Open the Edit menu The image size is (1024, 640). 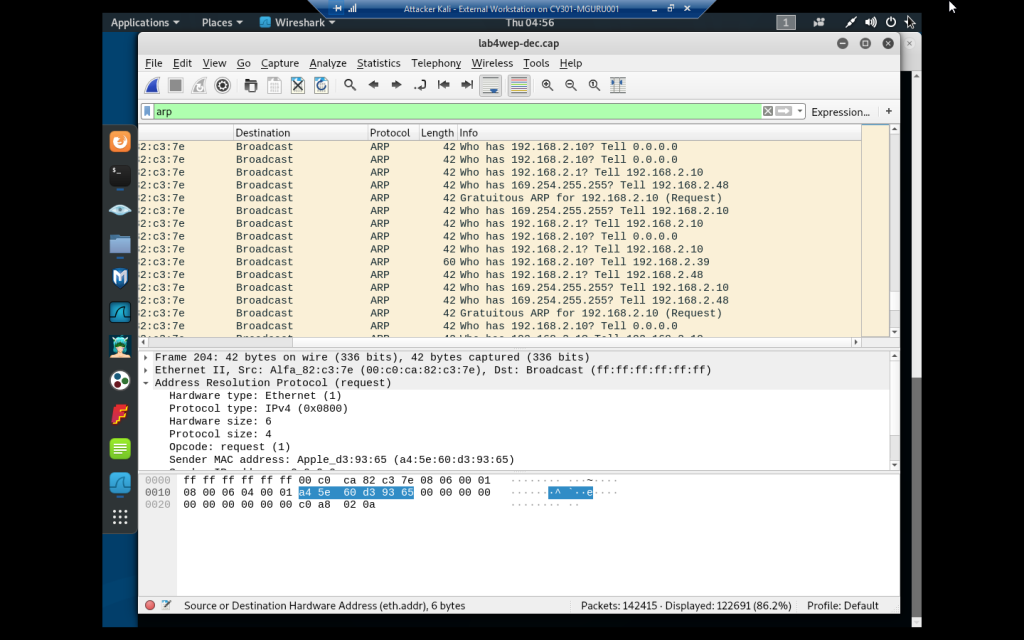coord(182,63)
